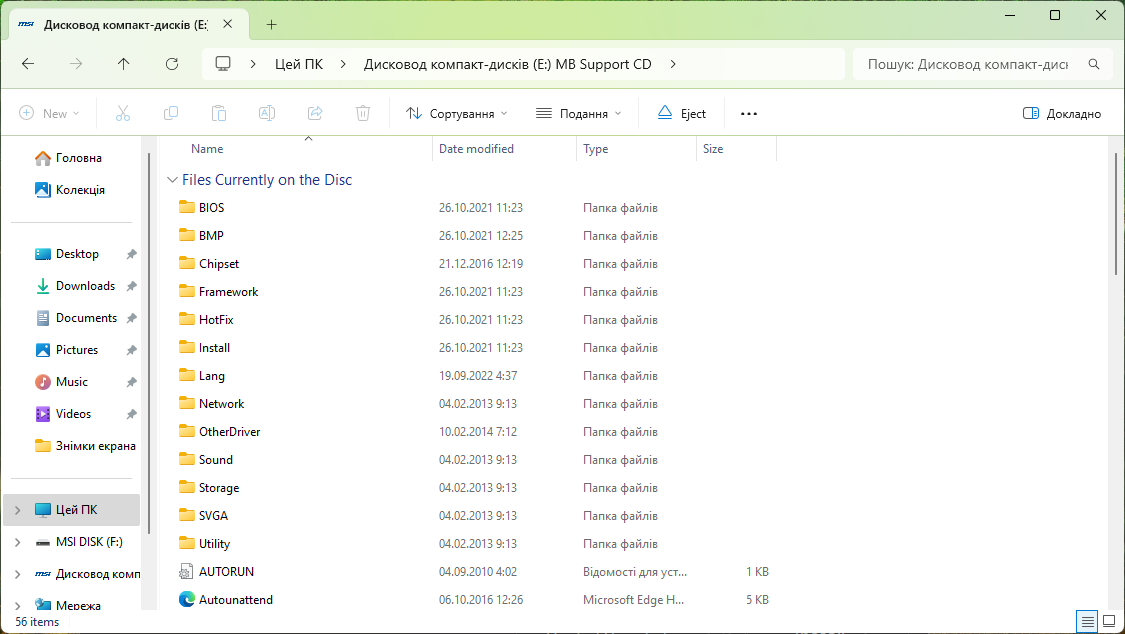Switch to large thumbnails view icon
1125x634 pixels.
[x=1109, y=621]
